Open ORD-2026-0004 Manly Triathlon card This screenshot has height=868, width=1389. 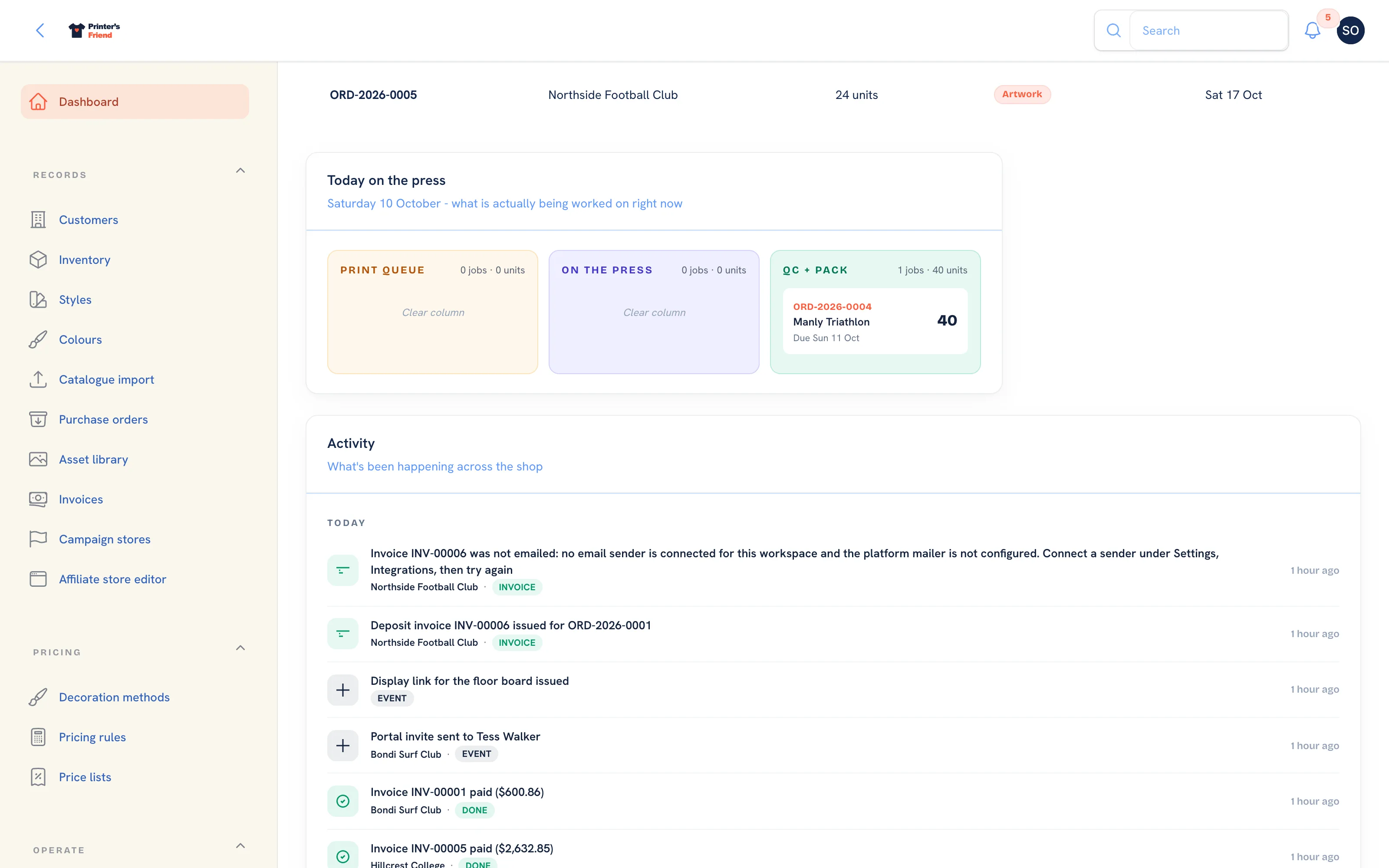(x=875, y=321)
